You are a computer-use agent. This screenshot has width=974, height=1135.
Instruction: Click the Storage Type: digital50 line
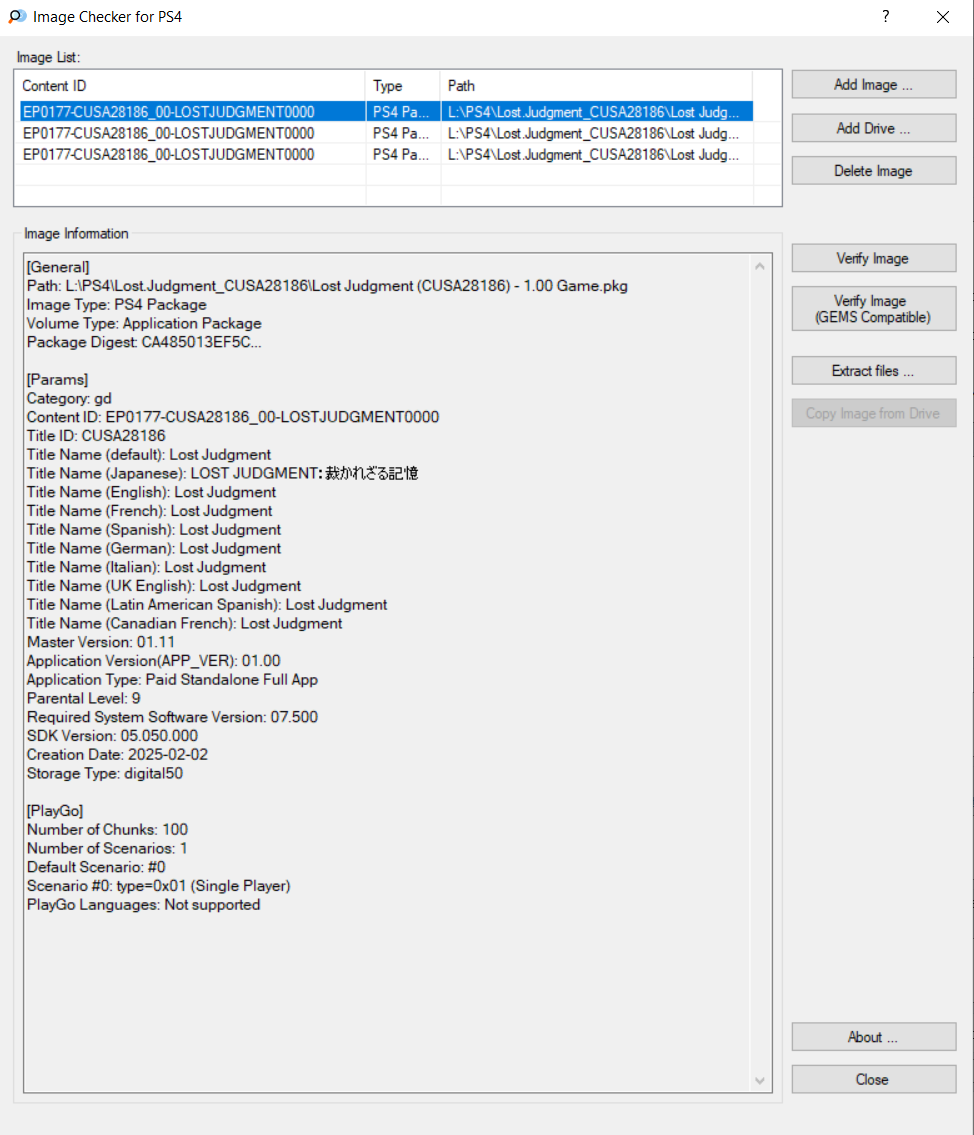tap(105, 773)
